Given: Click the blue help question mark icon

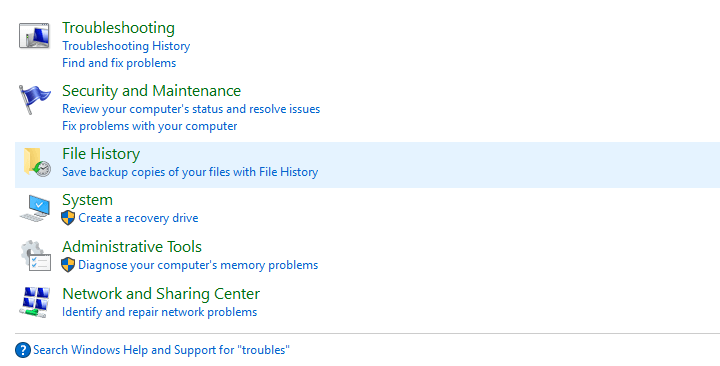Looking at the screenshot, I should coord(22,350).
